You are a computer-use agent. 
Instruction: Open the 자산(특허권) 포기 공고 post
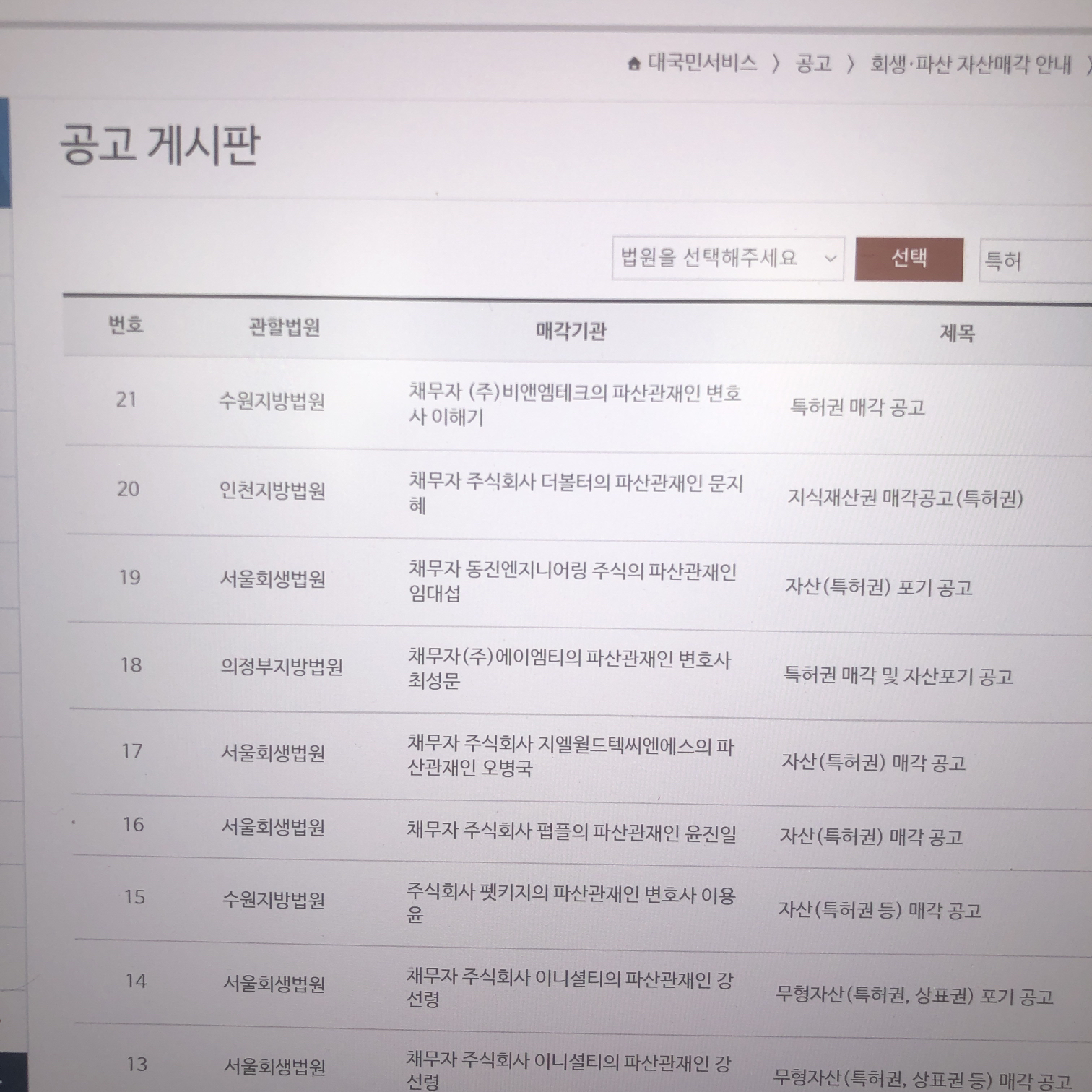[x=879, y=586]
